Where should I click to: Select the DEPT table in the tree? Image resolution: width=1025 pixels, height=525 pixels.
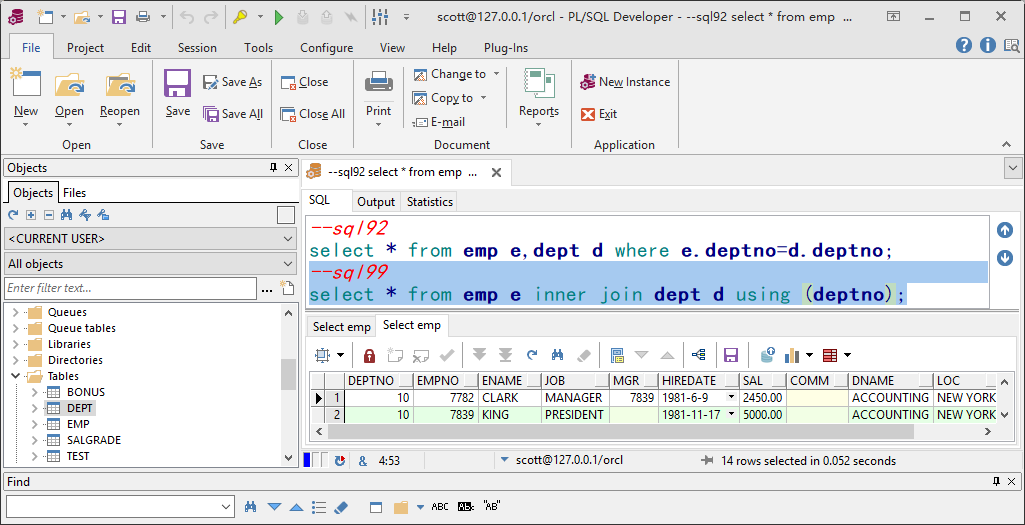pyautogui.click(x=80, y=408)
